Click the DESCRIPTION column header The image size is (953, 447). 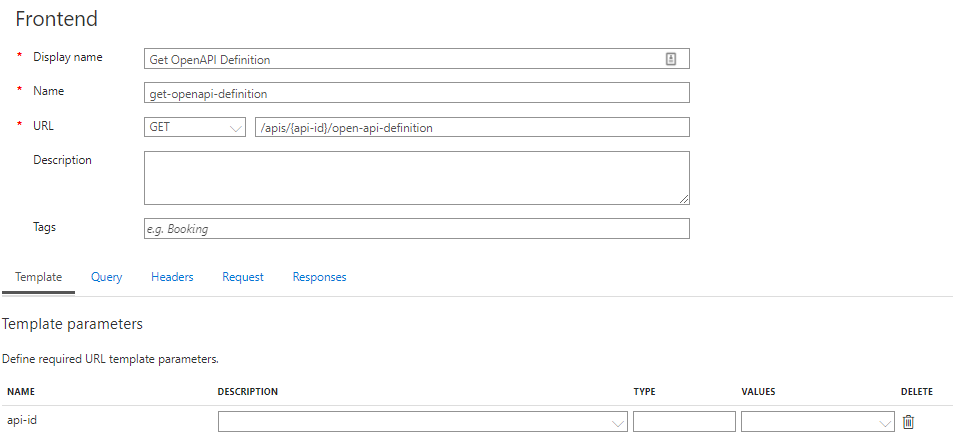click(x=247, y=392)
